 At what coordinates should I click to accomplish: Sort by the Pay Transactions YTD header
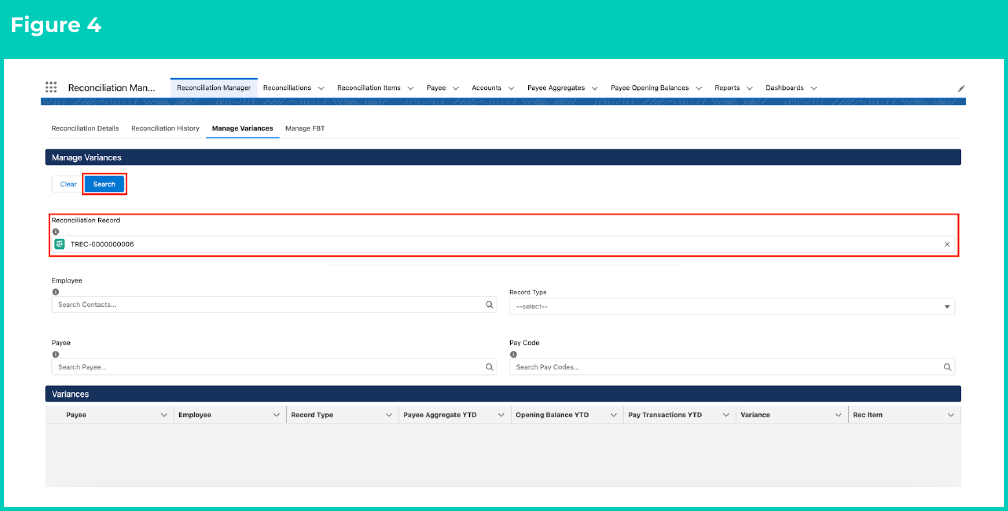(665, 415)
